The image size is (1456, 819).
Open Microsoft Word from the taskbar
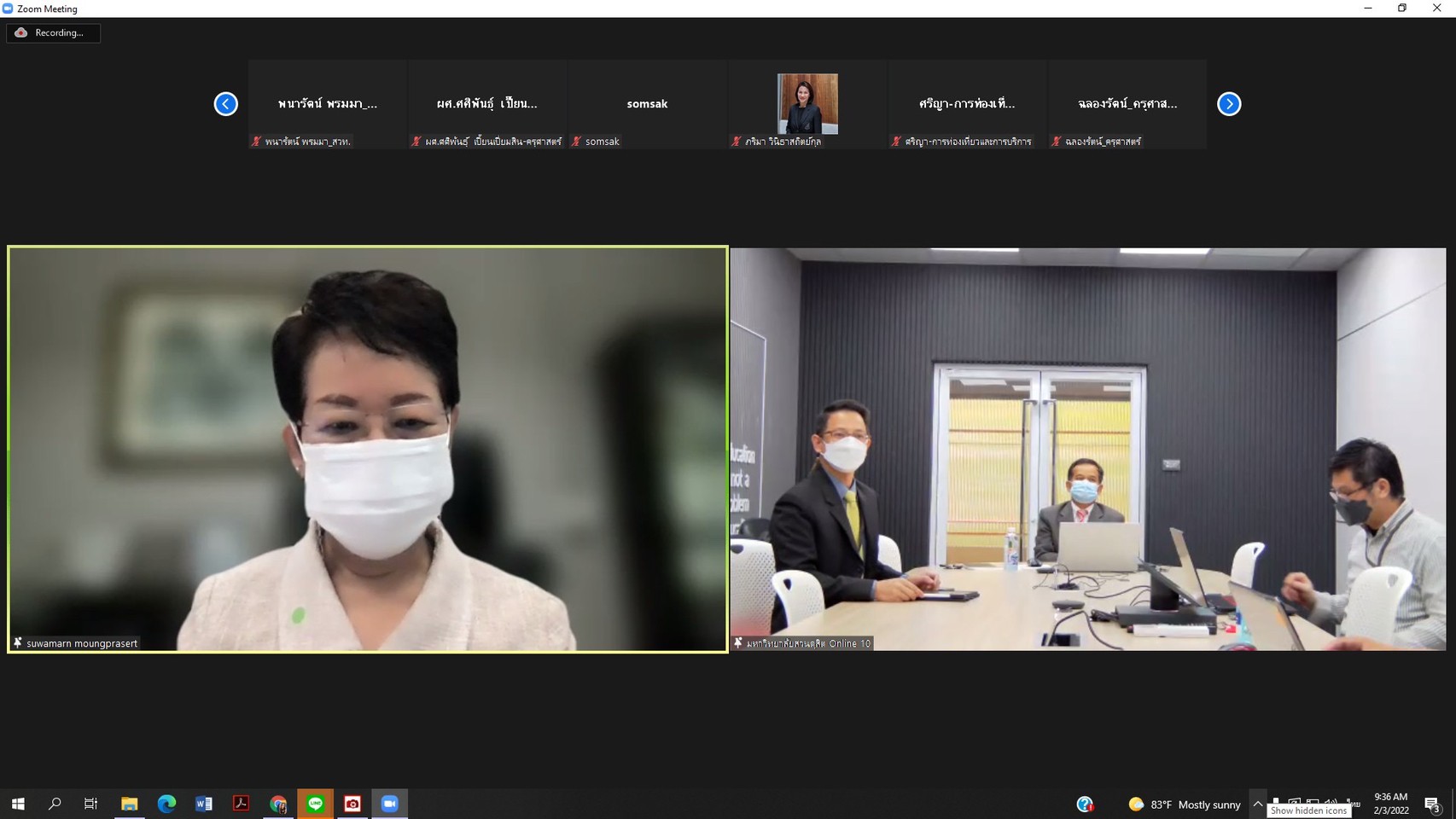(x=203, y=804)
